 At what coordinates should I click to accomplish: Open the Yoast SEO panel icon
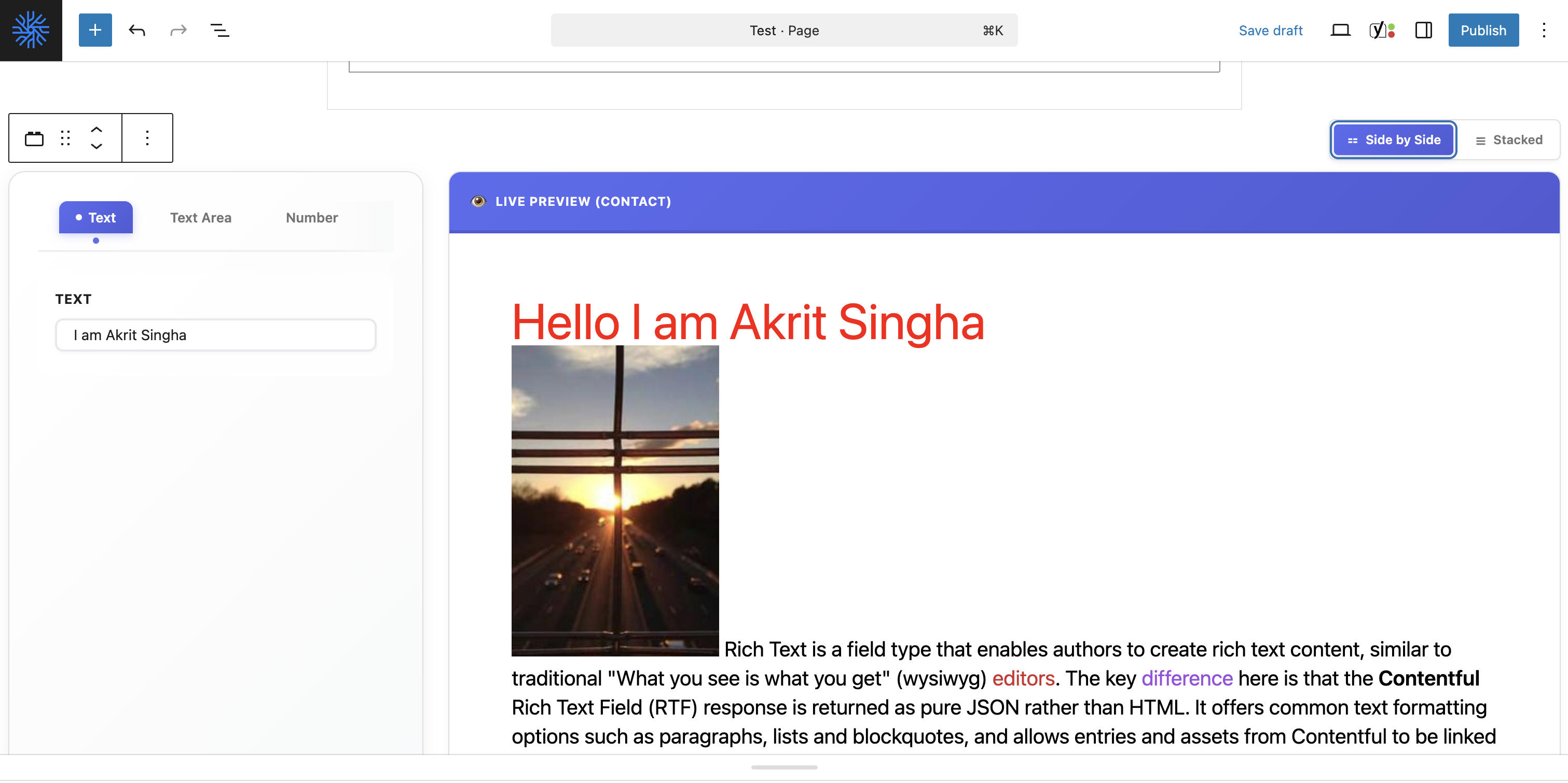pos(1381,30)
